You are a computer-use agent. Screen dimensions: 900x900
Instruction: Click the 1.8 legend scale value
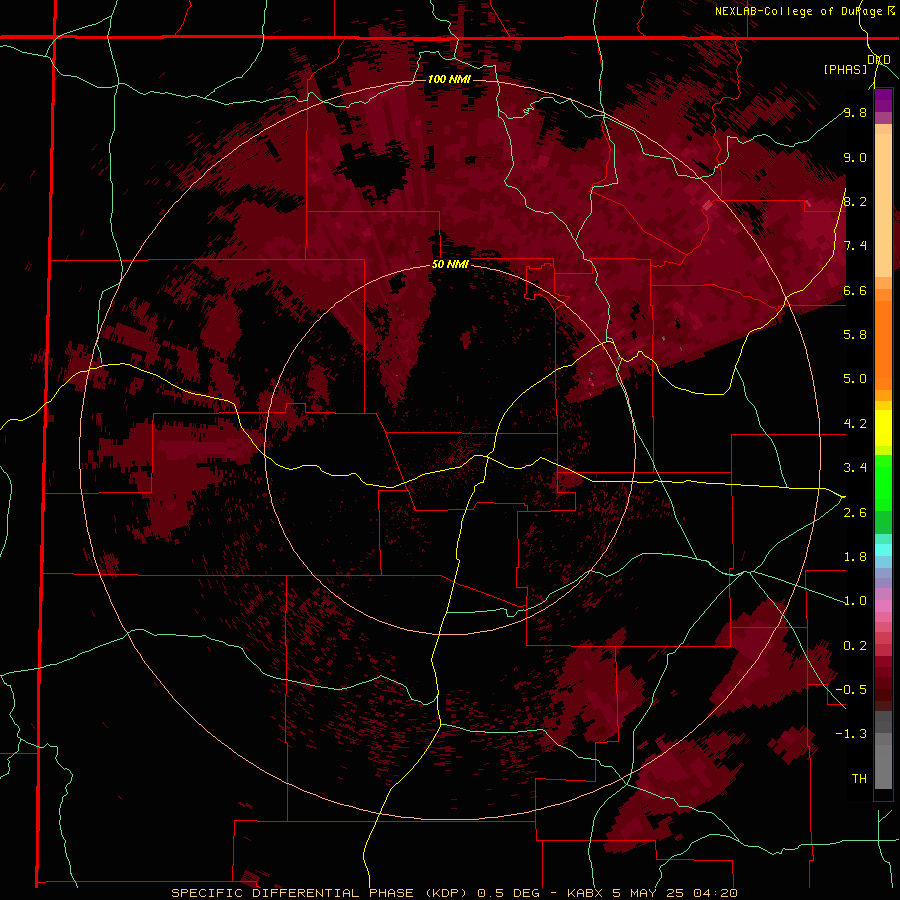pos(855,557)
